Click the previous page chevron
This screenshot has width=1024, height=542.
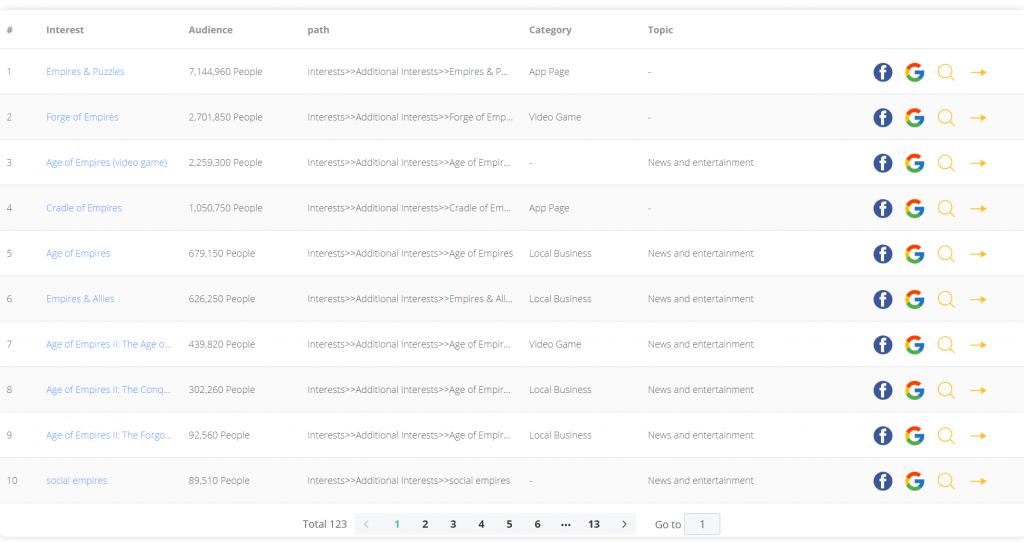(x=366, y=524)
